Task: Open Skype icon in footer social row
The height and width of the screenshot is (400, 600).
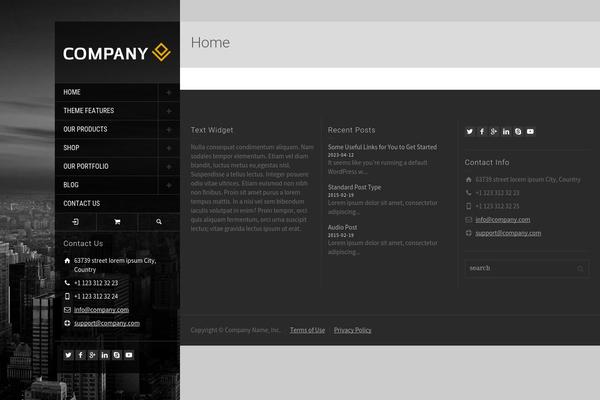Action: point(518,132)
